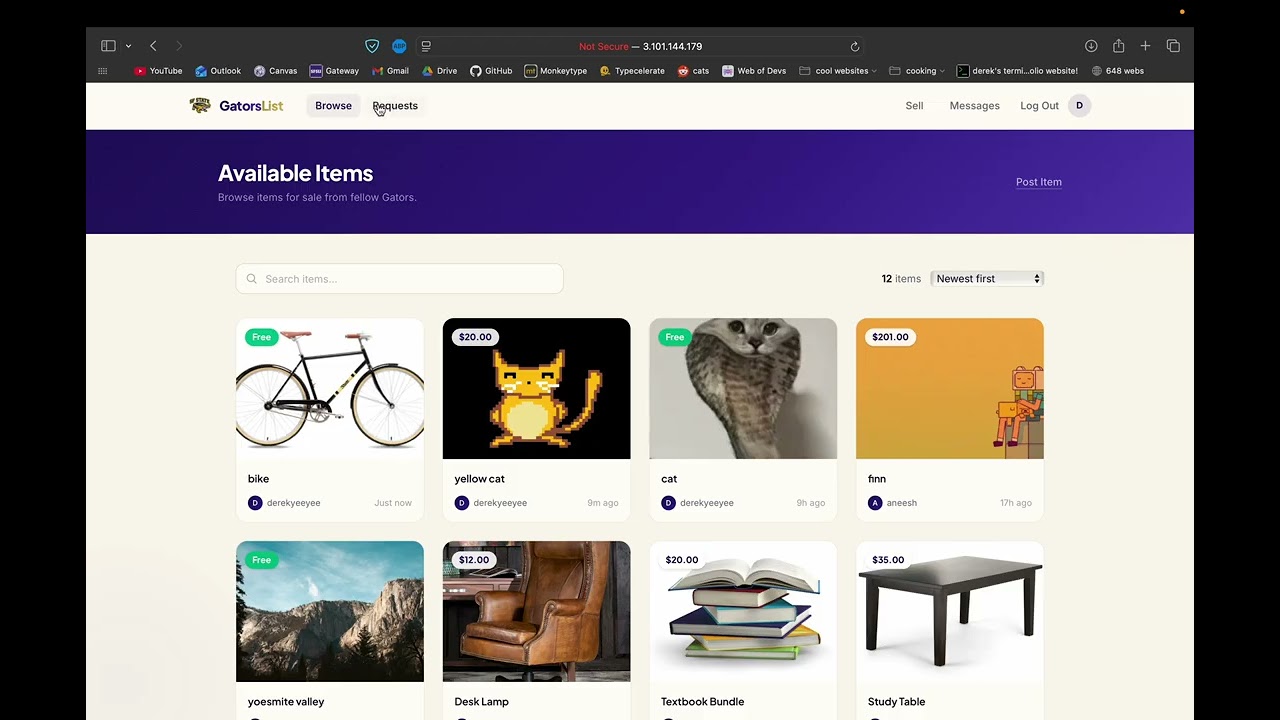Open a new tab with plus icon
This screenshot has height=720, width=1280.
1145,46
